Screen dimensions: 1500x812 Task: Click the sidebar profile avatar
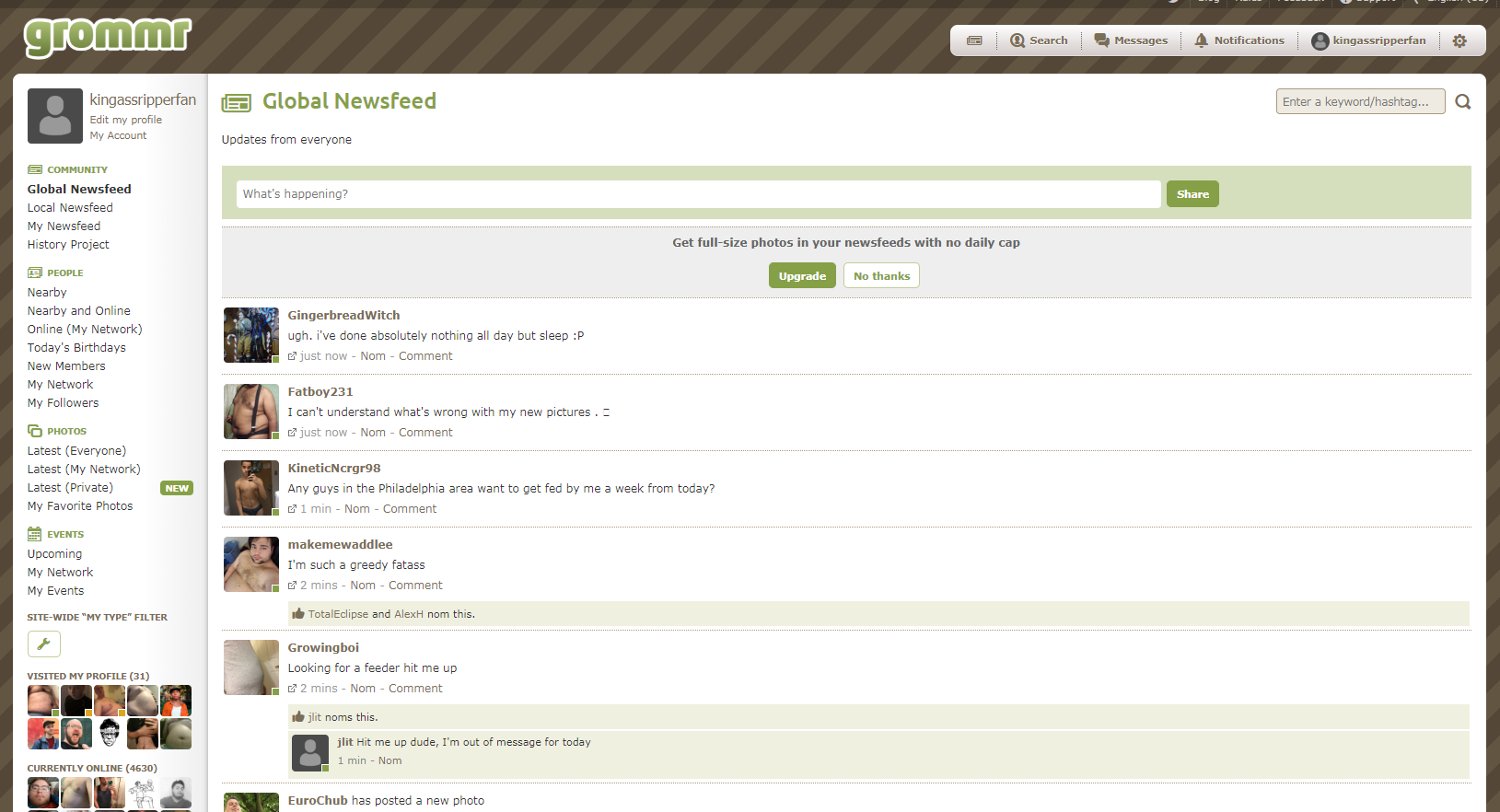pyautogui.click(x=55, y=116)
